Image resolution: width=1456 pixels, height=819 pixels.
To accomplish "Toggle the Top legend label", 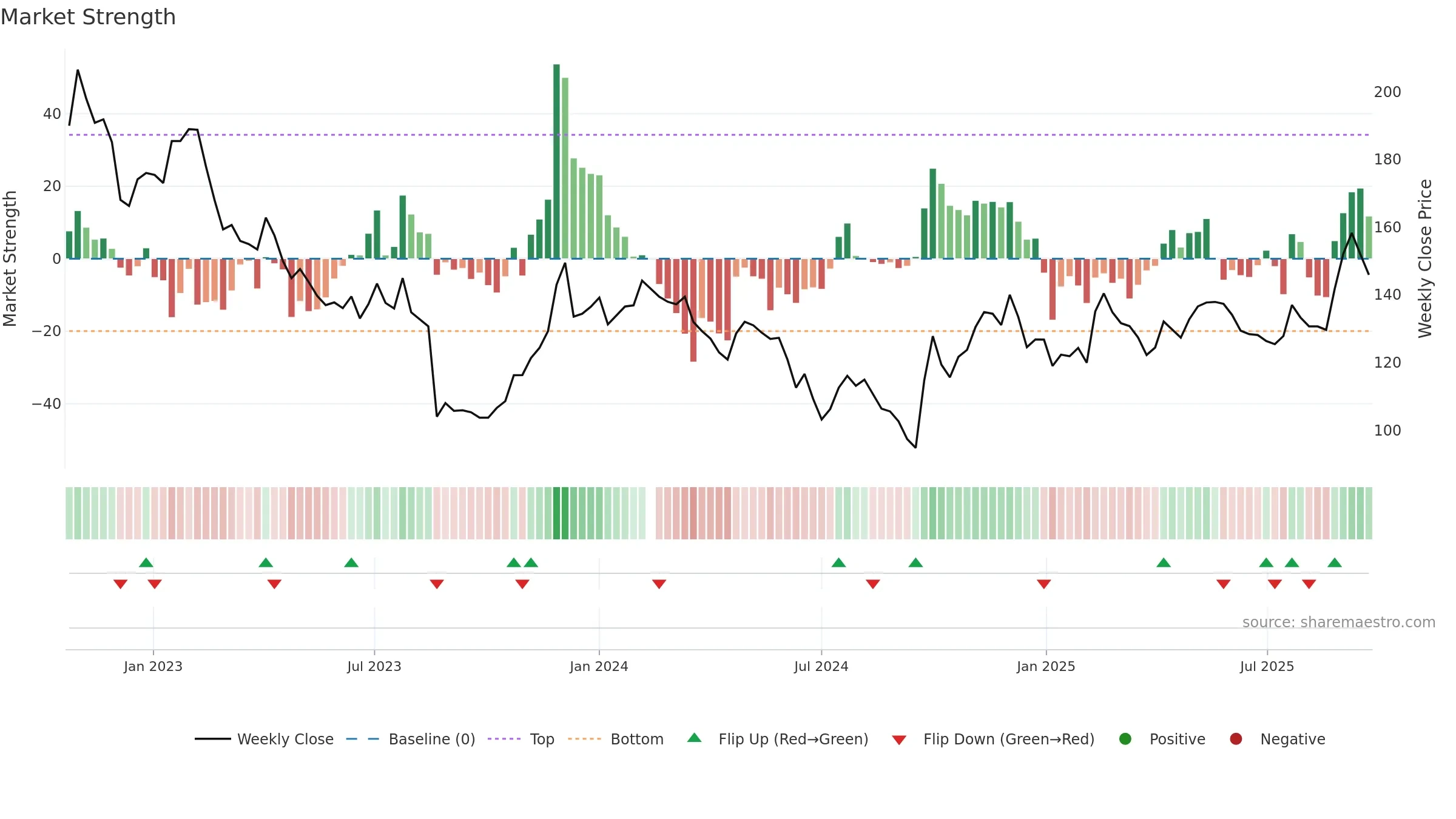I will tap(542, 739).
